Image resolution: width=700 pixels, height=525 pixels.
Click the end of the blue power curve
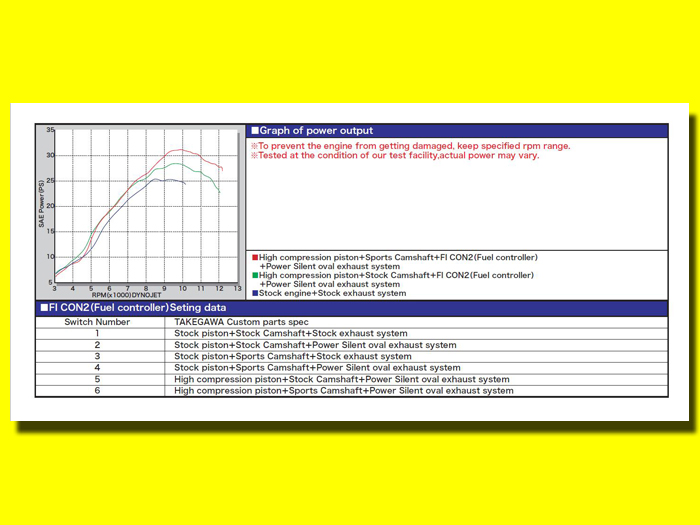[x=185, y=183]
